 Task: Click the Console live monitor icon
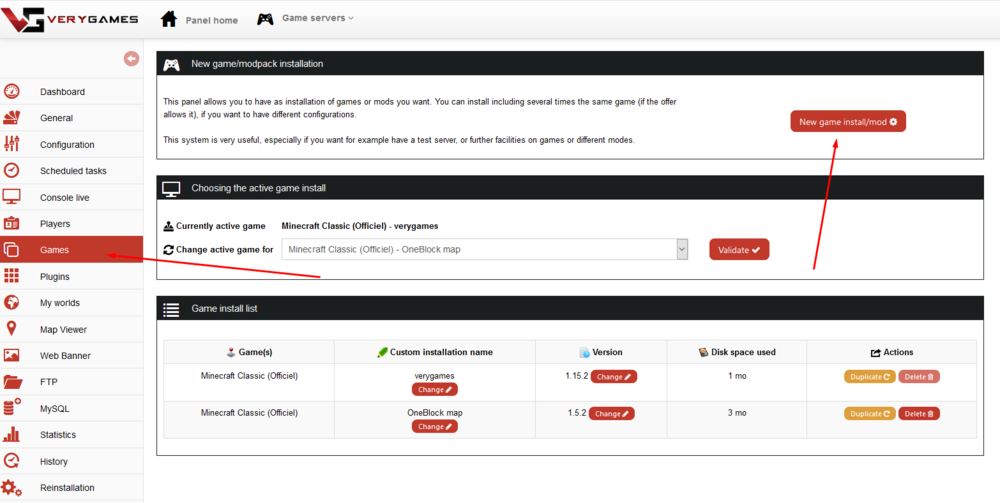tap(12, 197)
